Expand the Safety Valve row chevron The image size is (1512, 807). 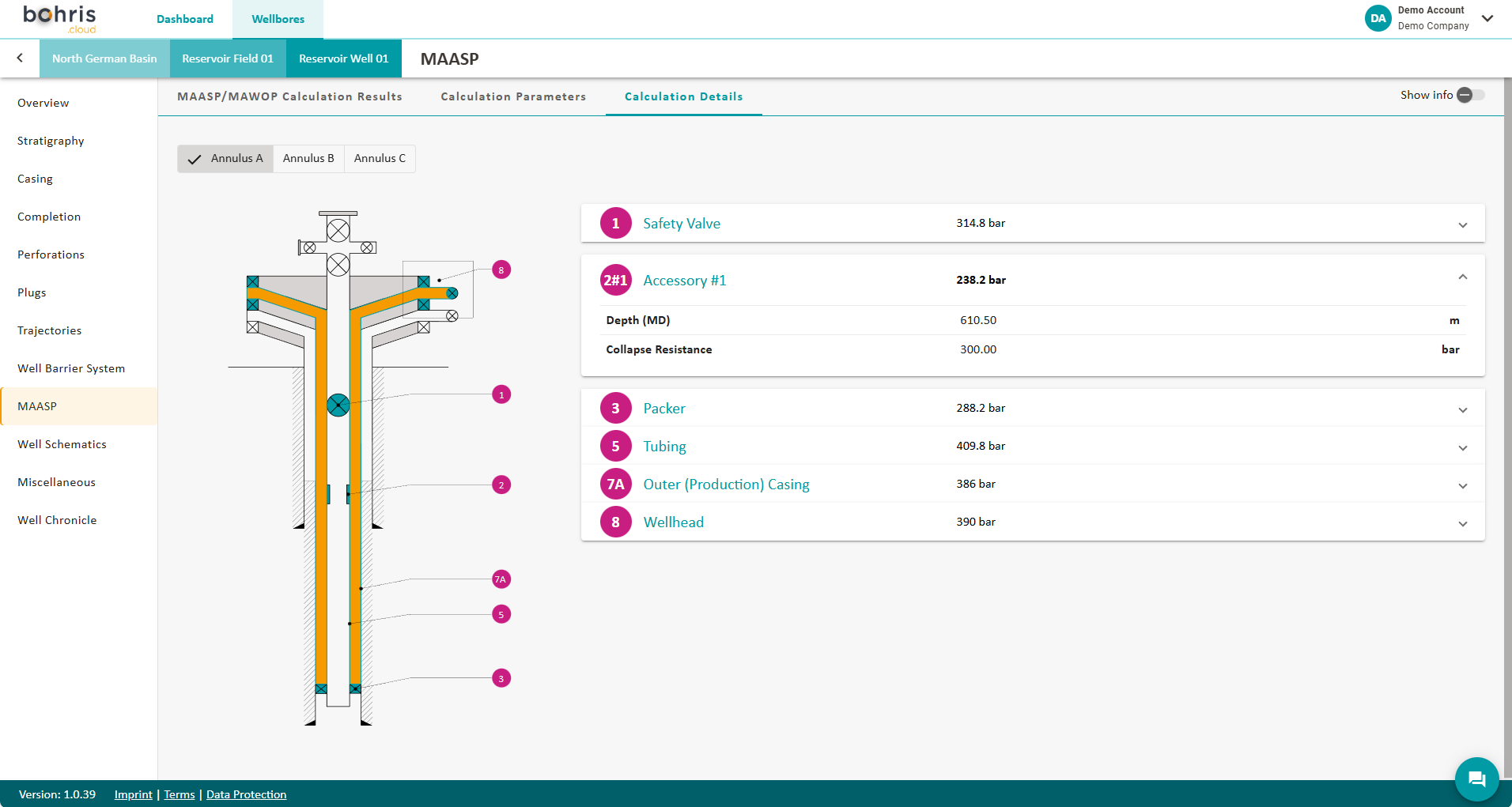click(x=1462, y=224)
